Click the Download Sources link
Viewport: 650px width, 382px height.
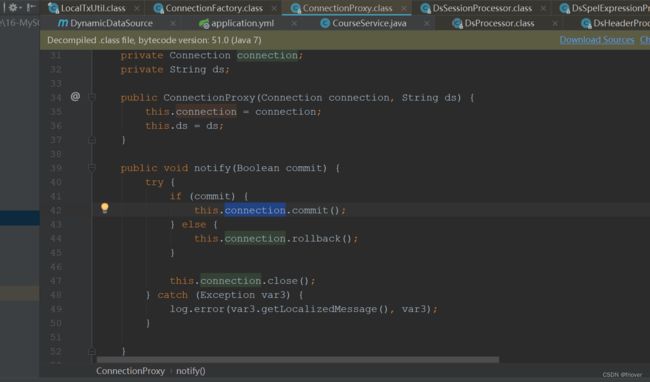597,40
